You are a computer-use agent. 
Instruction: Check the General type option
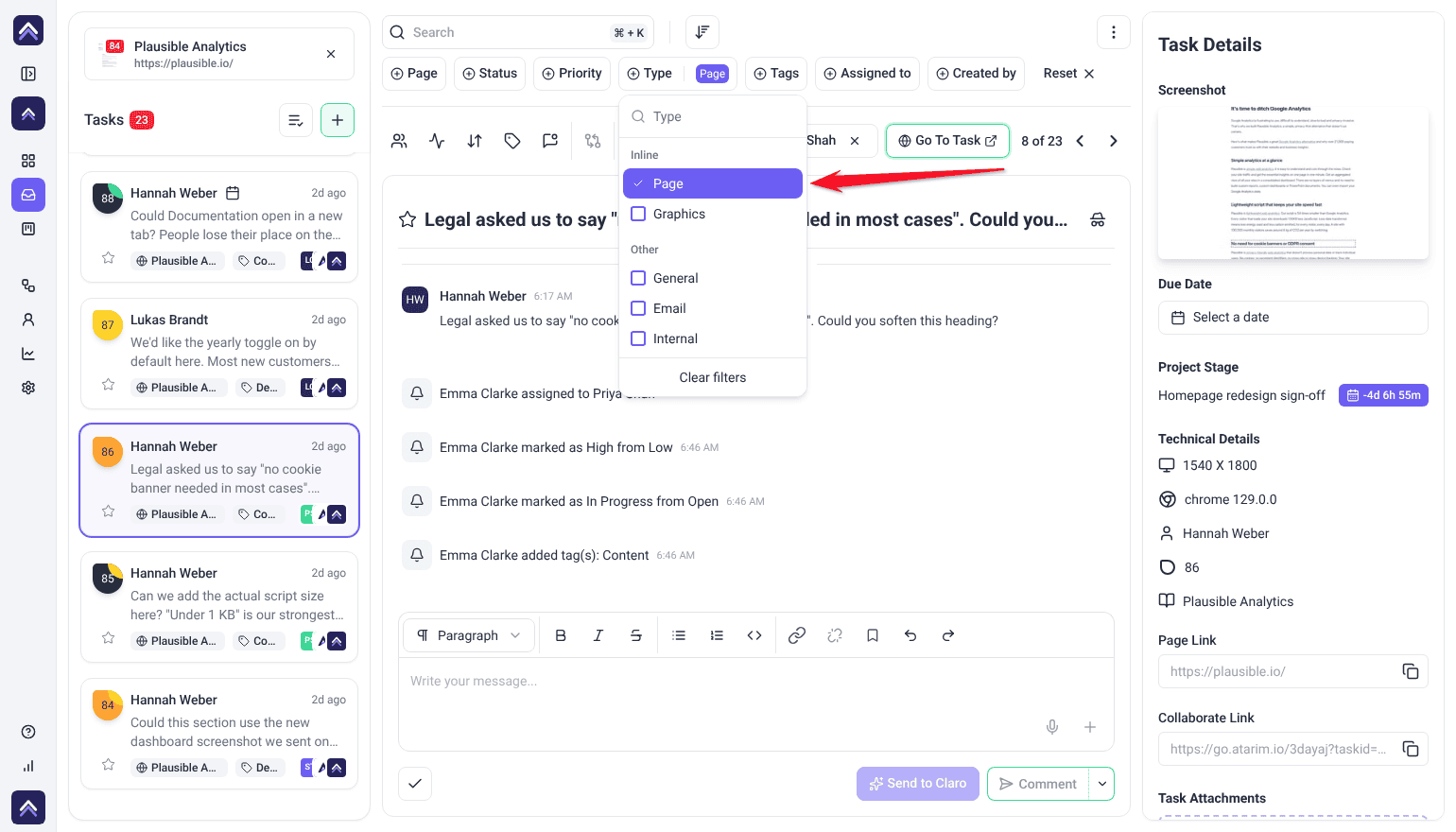point(638,278)
